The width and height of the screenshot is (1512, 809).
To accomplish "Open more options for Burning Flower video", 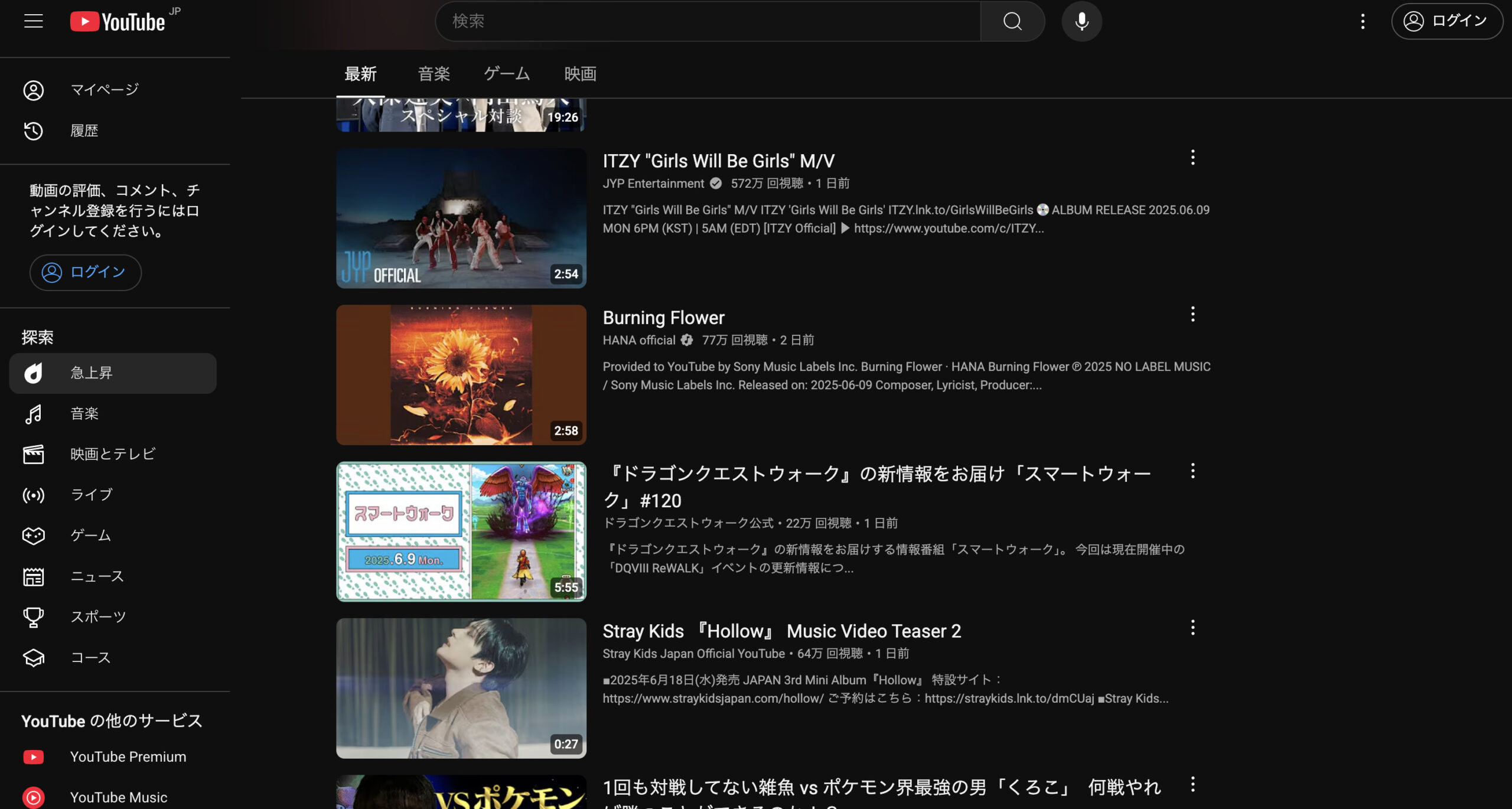I will tap(1192, 314).
